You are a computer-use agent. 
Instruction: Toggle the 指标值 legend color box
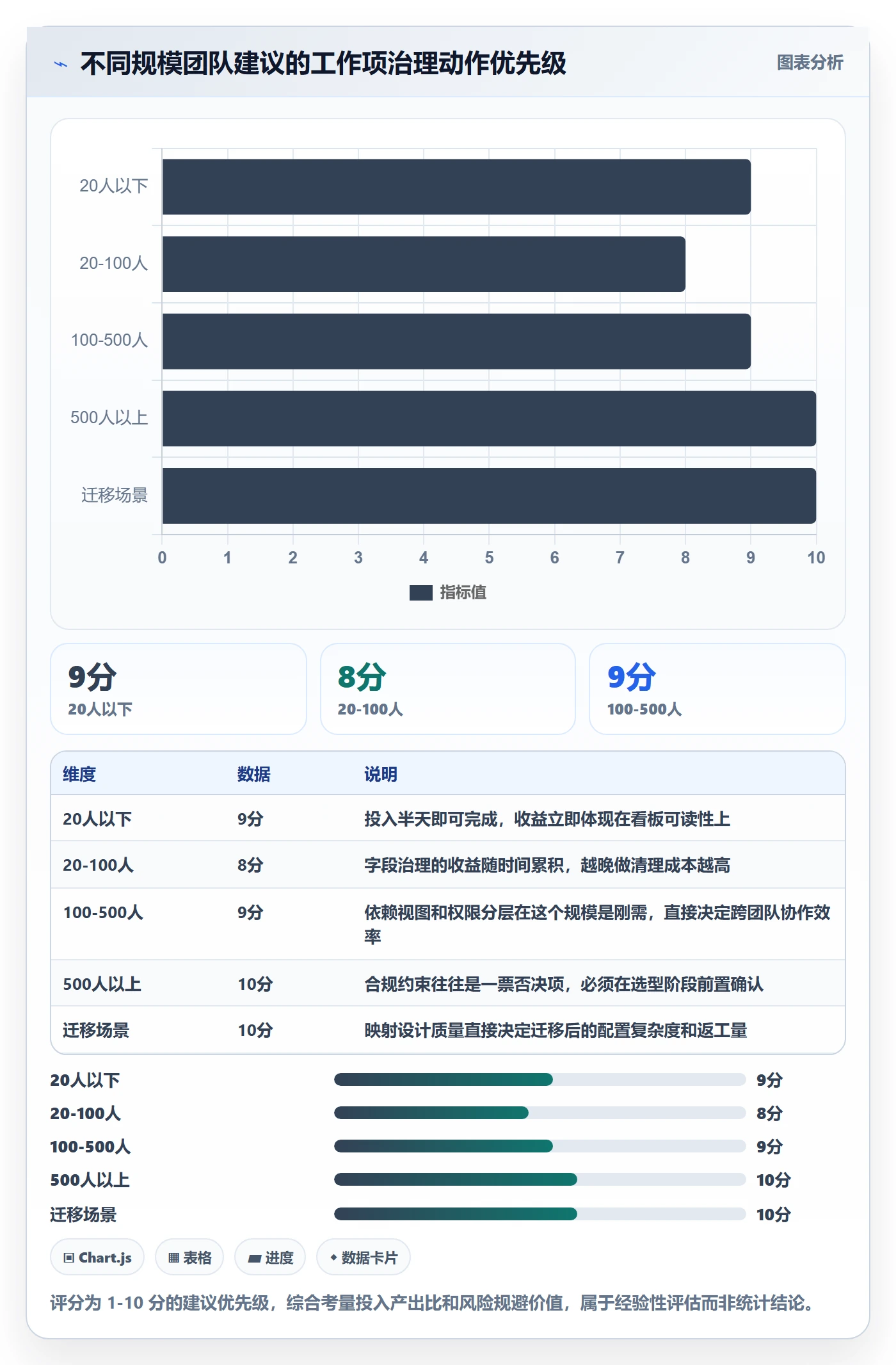pyautogui.click(x=420, y=593)
